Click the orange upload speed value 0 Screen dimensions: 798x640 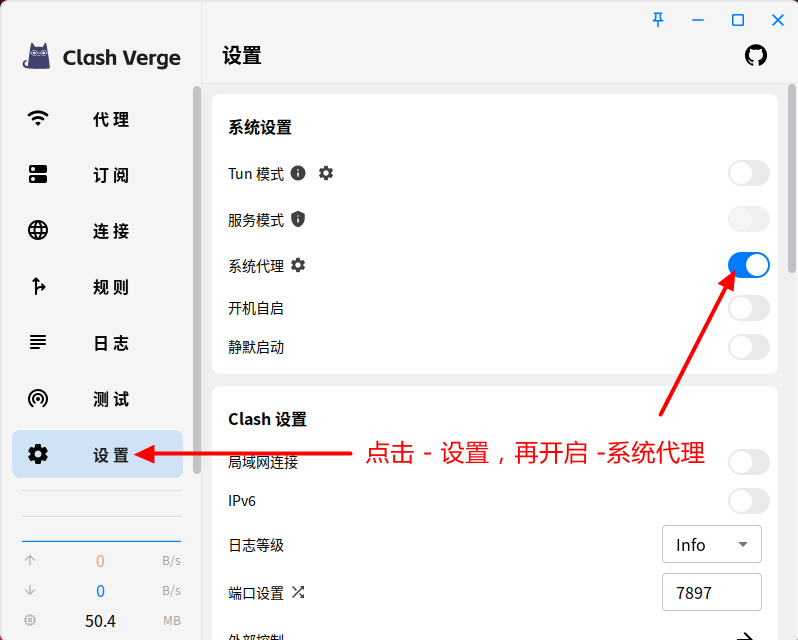pyautogui.click(x=100, y=561)
